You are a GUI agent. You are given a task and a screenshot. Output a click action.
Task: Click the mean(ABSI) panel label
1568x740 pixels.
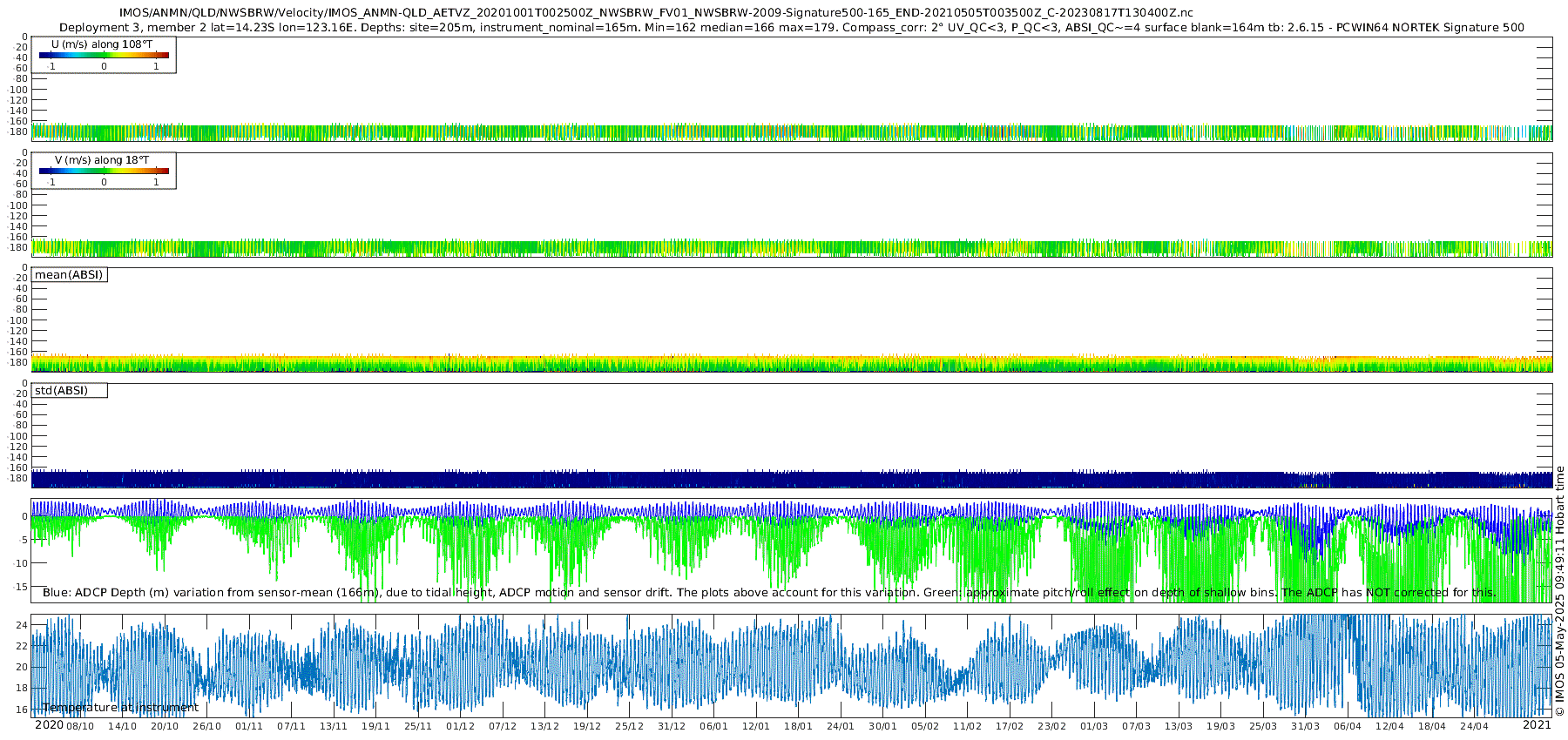tap(69, 275)
